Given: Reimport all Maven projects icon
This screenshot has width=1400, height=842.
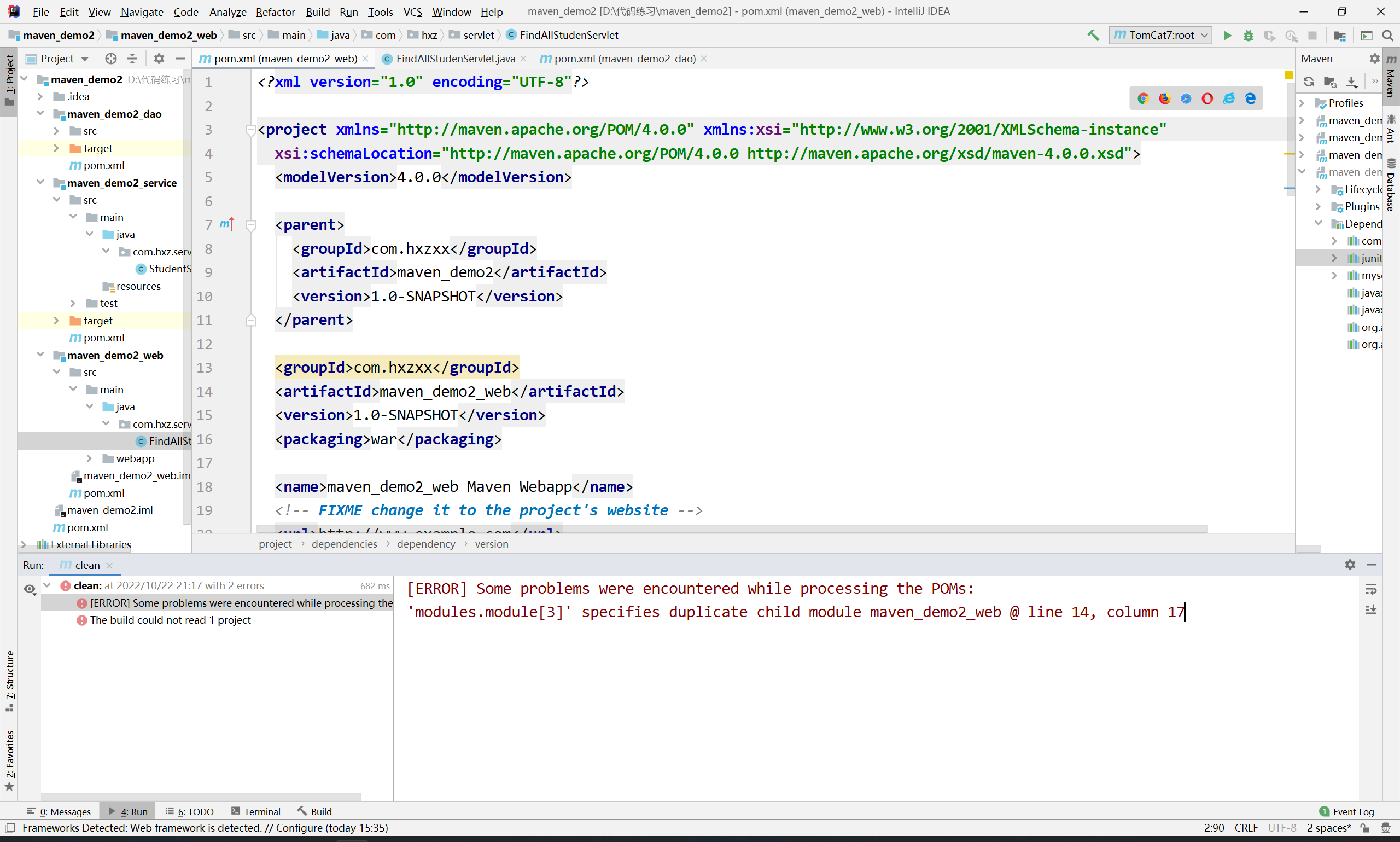Looking at the screenshot, I should [x=1308, y=82].
